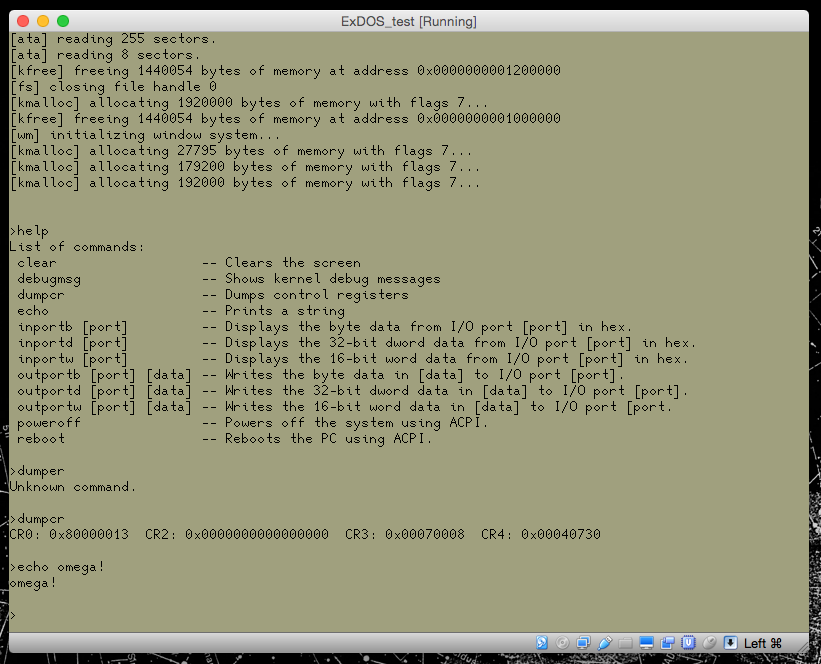Click the mistyped '>dumper' command line
Screen dimensions: 821x664
click(37, 471)
